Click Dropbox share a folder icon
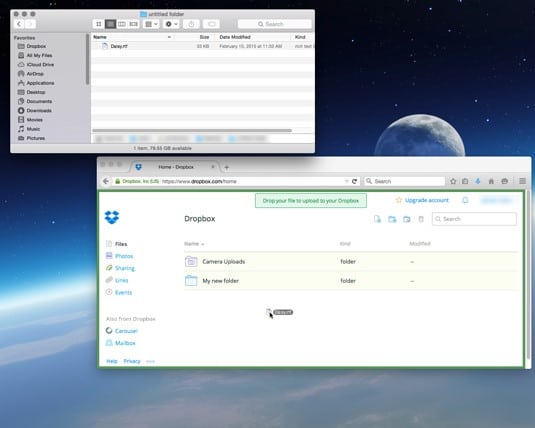Image resolution: width=535 pixels, height=428 pixels. tap(406, 219)
